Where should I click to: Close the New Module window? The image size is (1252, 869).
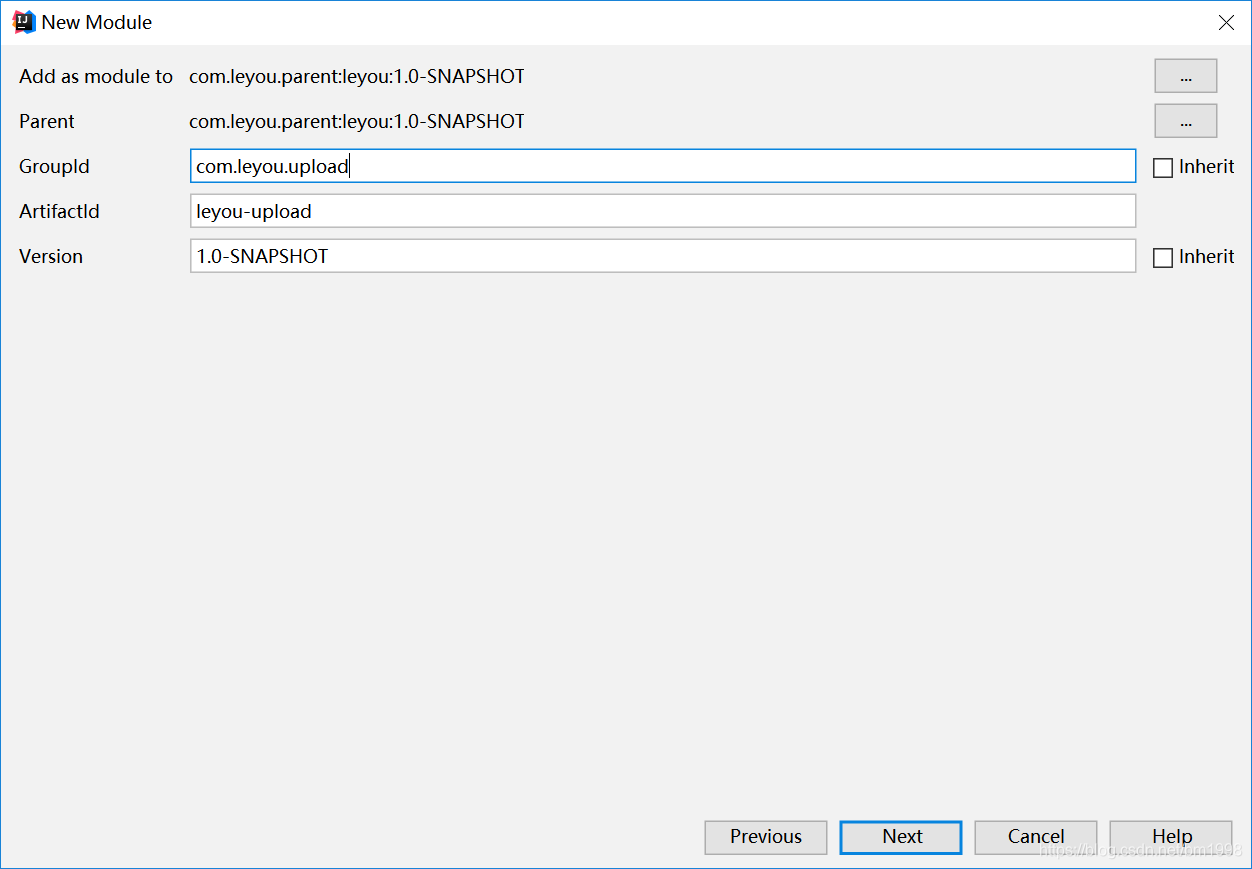[x=1226, y=22]
